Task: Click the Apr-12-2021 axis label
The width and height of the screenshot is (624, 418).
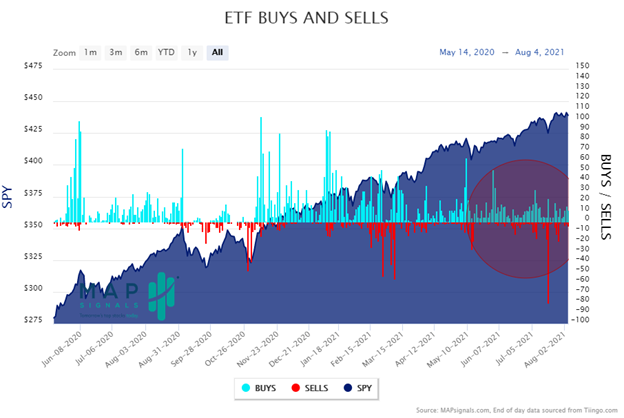Action: tap(416, 349)
